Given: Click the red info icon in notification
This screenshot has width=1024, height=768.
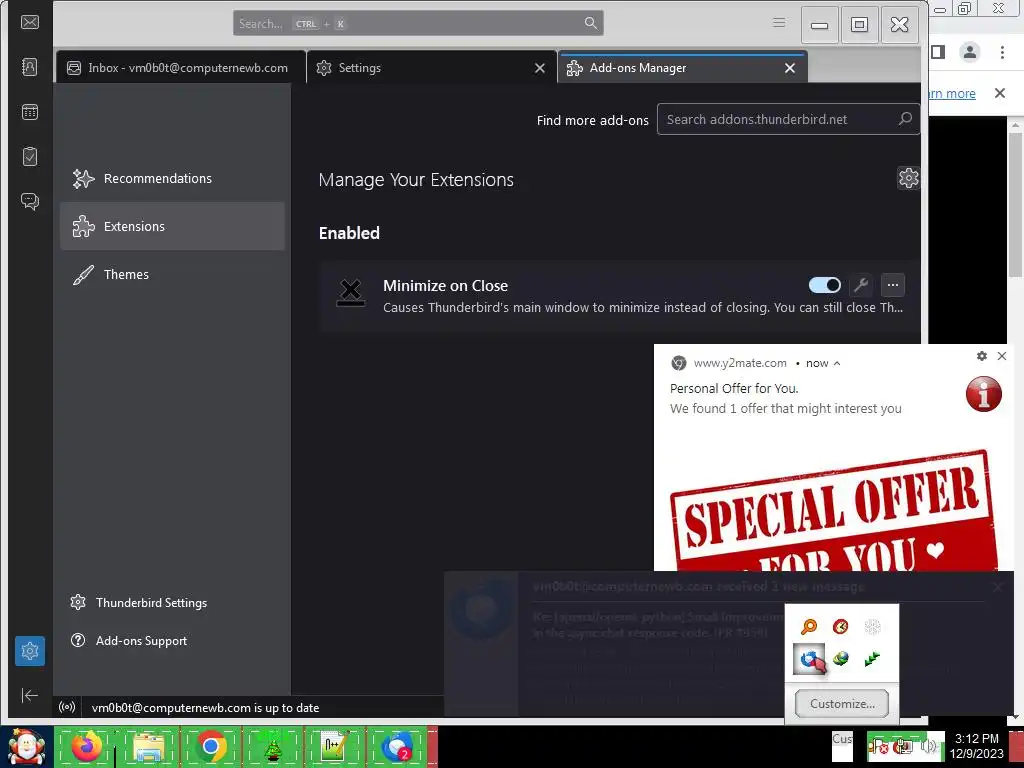Looking at the screenshot, I should [984, 394].
